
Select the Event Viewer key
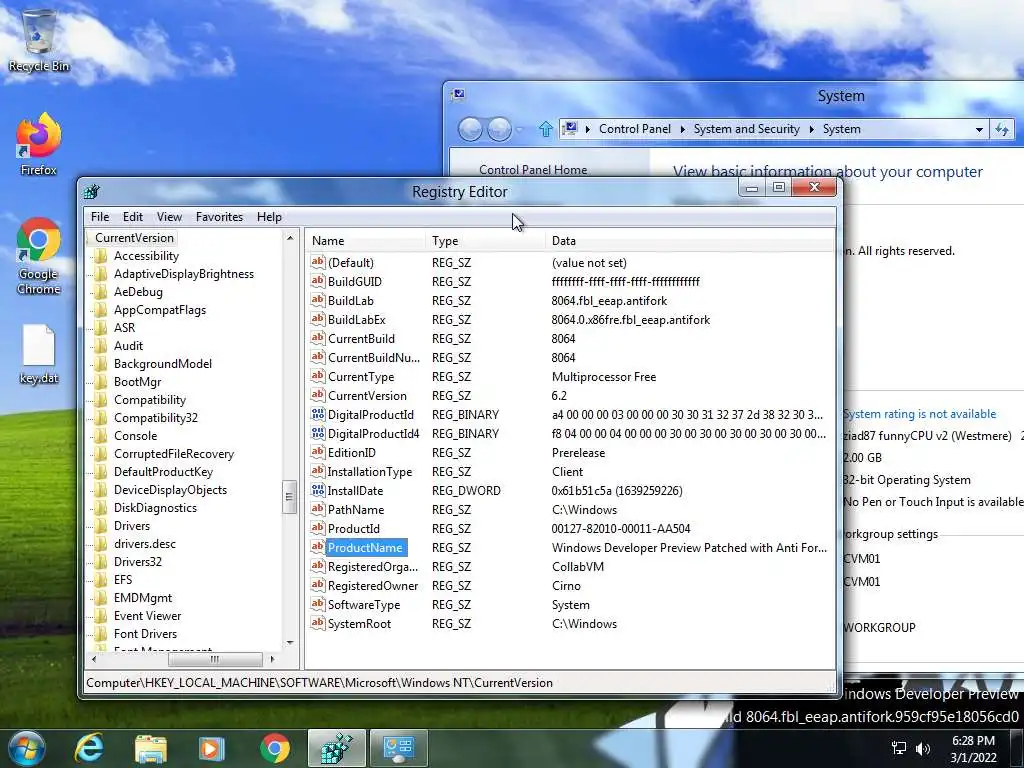tap(148, 616)
